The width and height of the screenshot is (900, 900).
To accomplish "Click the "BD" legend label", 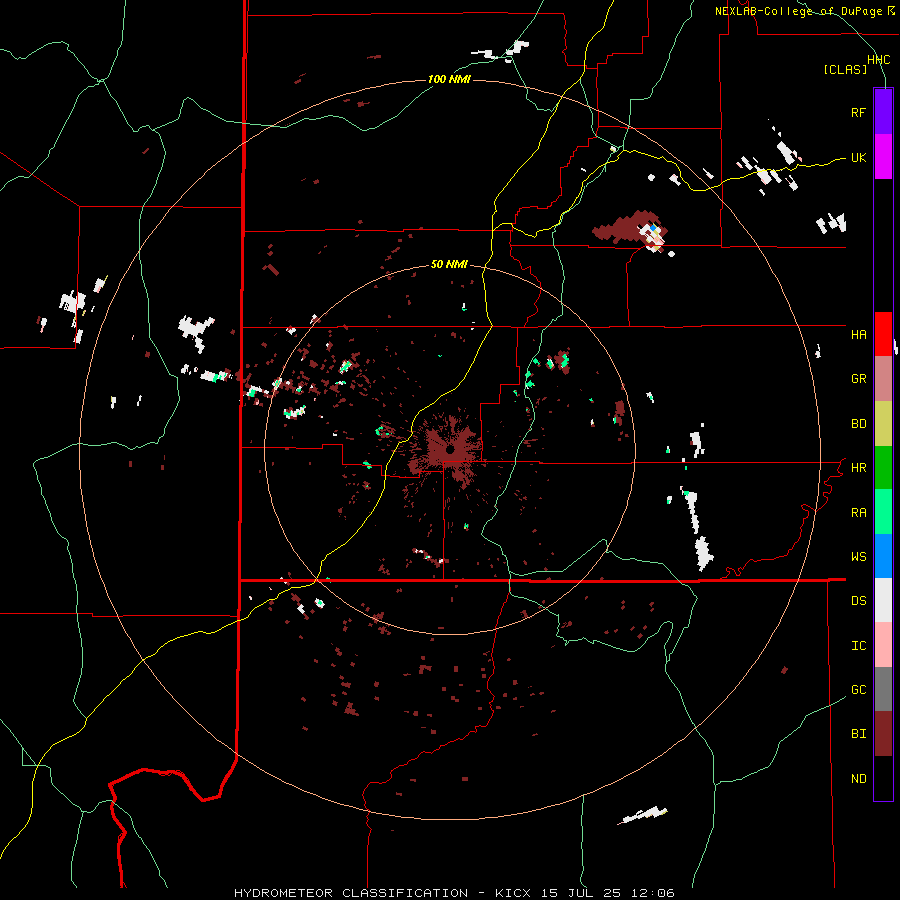I will click(x=858, y=424).
